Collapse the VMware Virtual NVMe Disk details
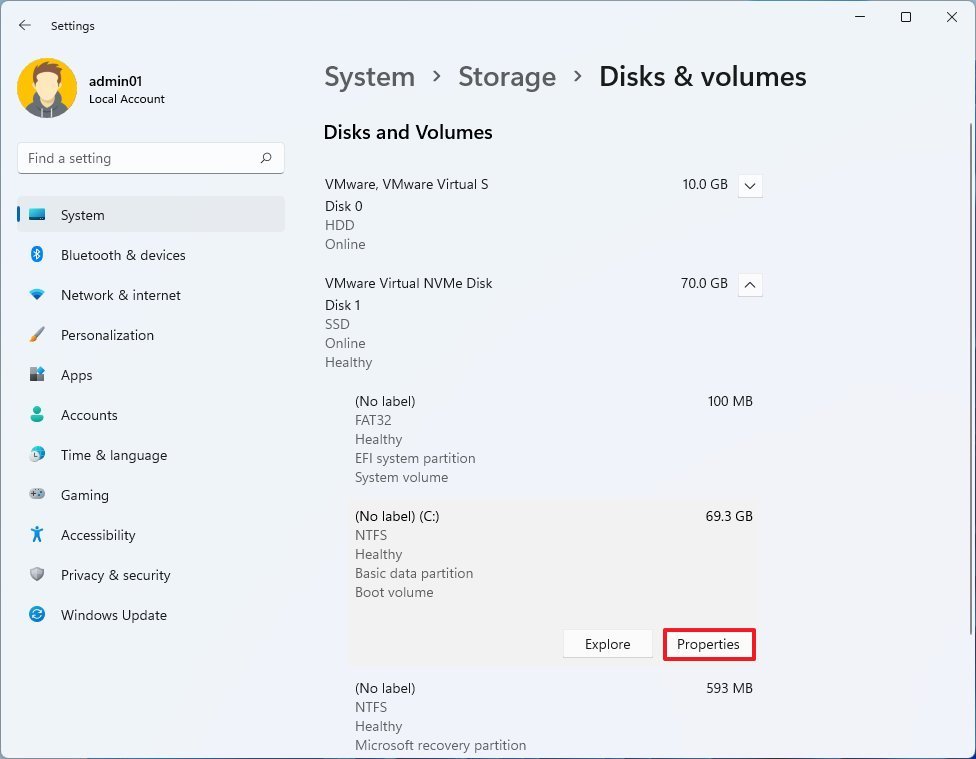The width and height of the screenshot is (976, 759). point(750,284)
